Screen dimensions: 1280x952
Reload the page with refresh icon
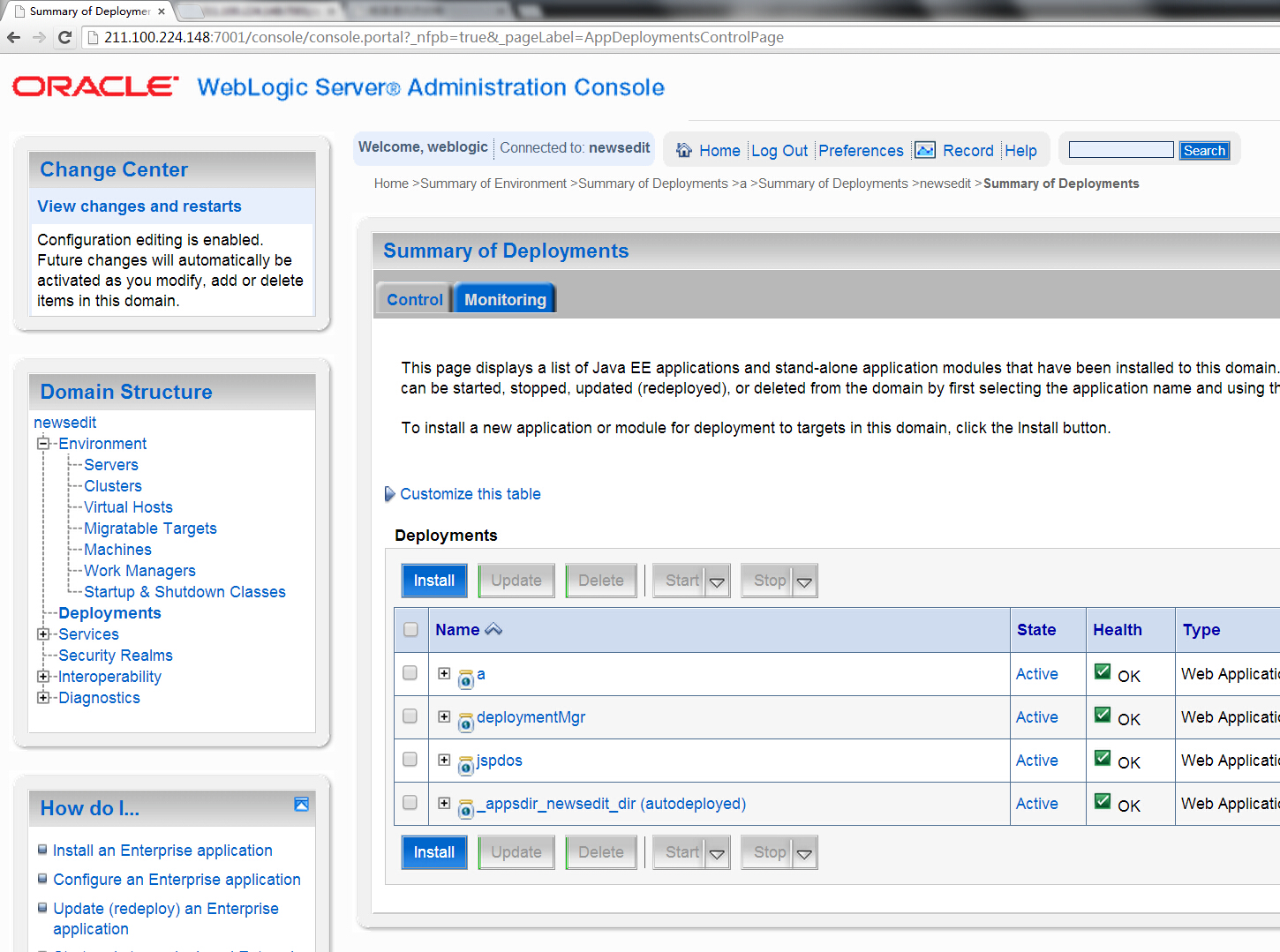64,37
